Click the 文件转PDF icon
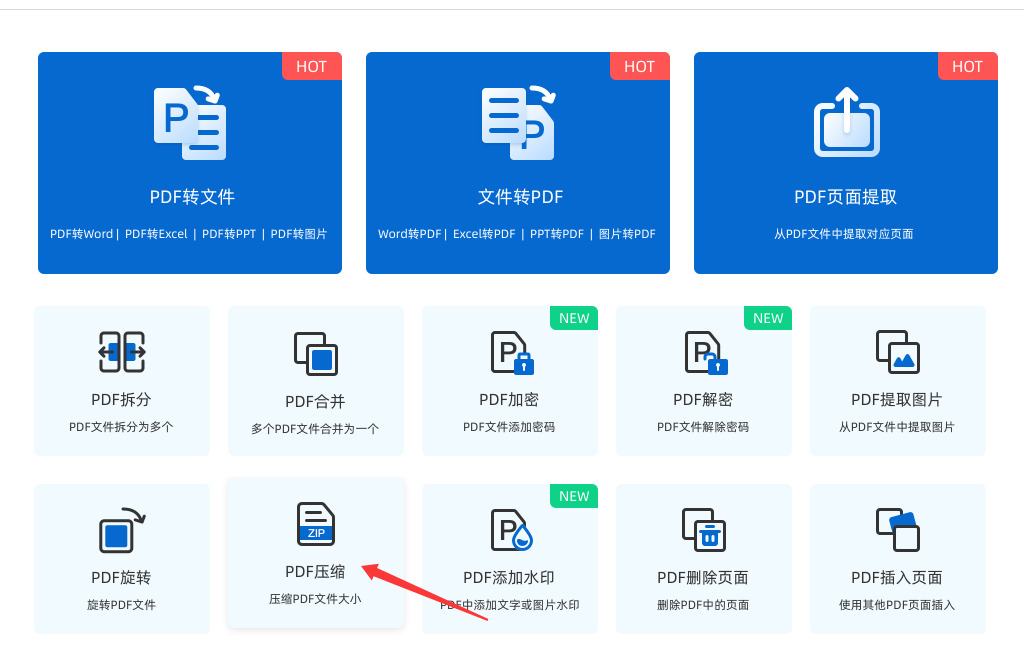The height and width of the screenshot is (651, 1024). [x=519, y=123]
